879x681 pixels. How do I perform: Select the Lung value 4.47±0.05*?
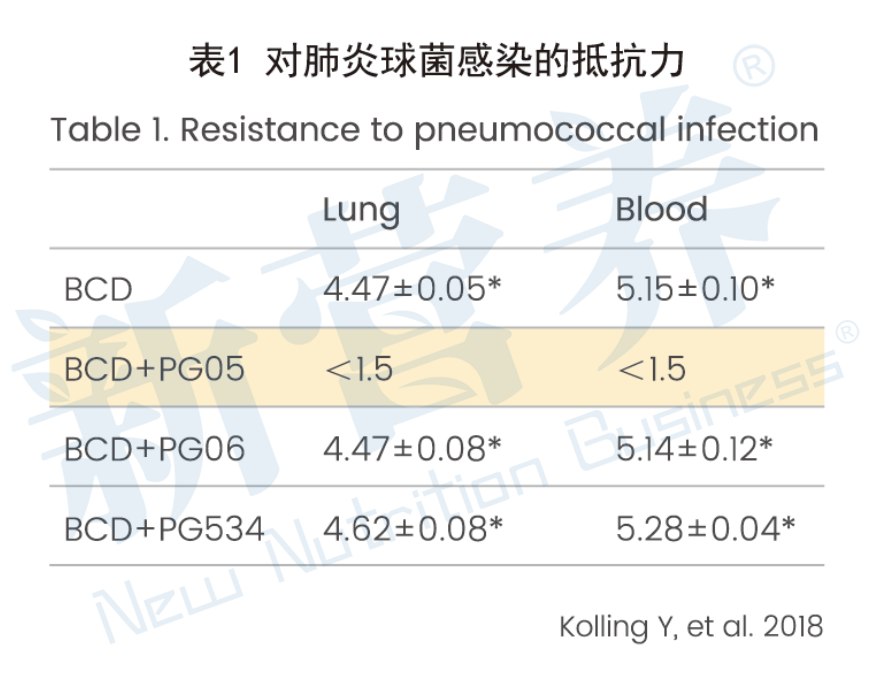pos(412,289)
